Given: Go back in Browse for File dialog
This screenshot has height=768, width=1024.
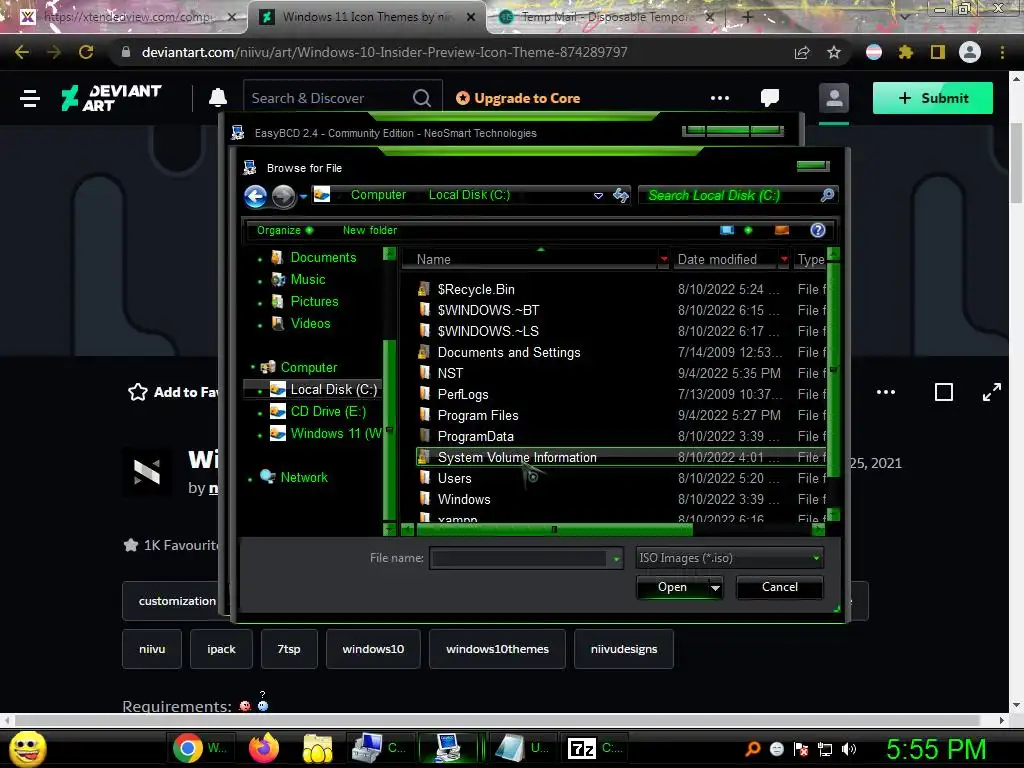Looking at the screenshot, I should 255,196.
